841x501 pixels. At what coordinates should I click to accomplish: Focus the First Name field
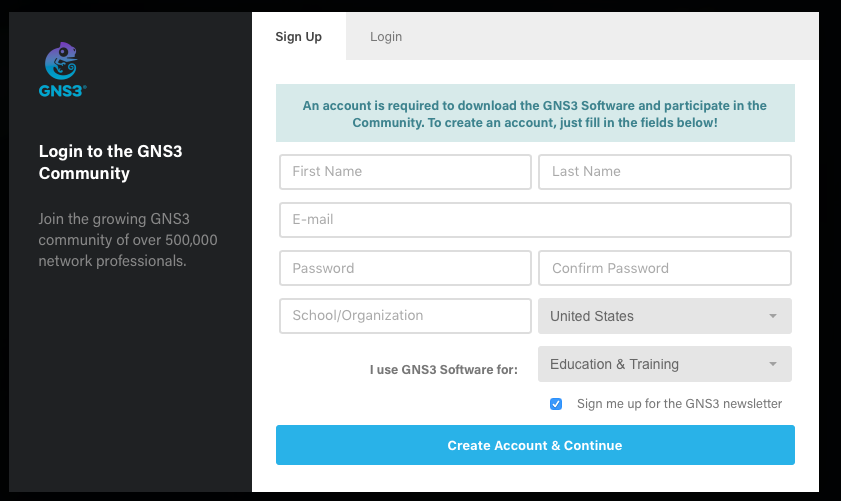[x=405, y=172]
